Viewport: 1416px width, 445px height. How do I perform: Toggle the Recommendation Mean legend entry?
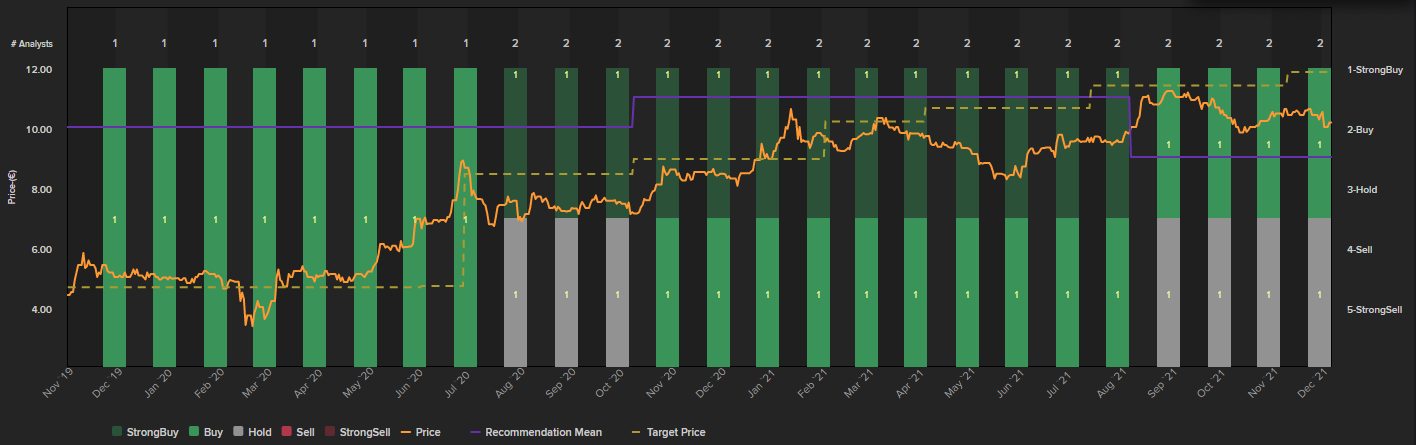pos(535,432)
